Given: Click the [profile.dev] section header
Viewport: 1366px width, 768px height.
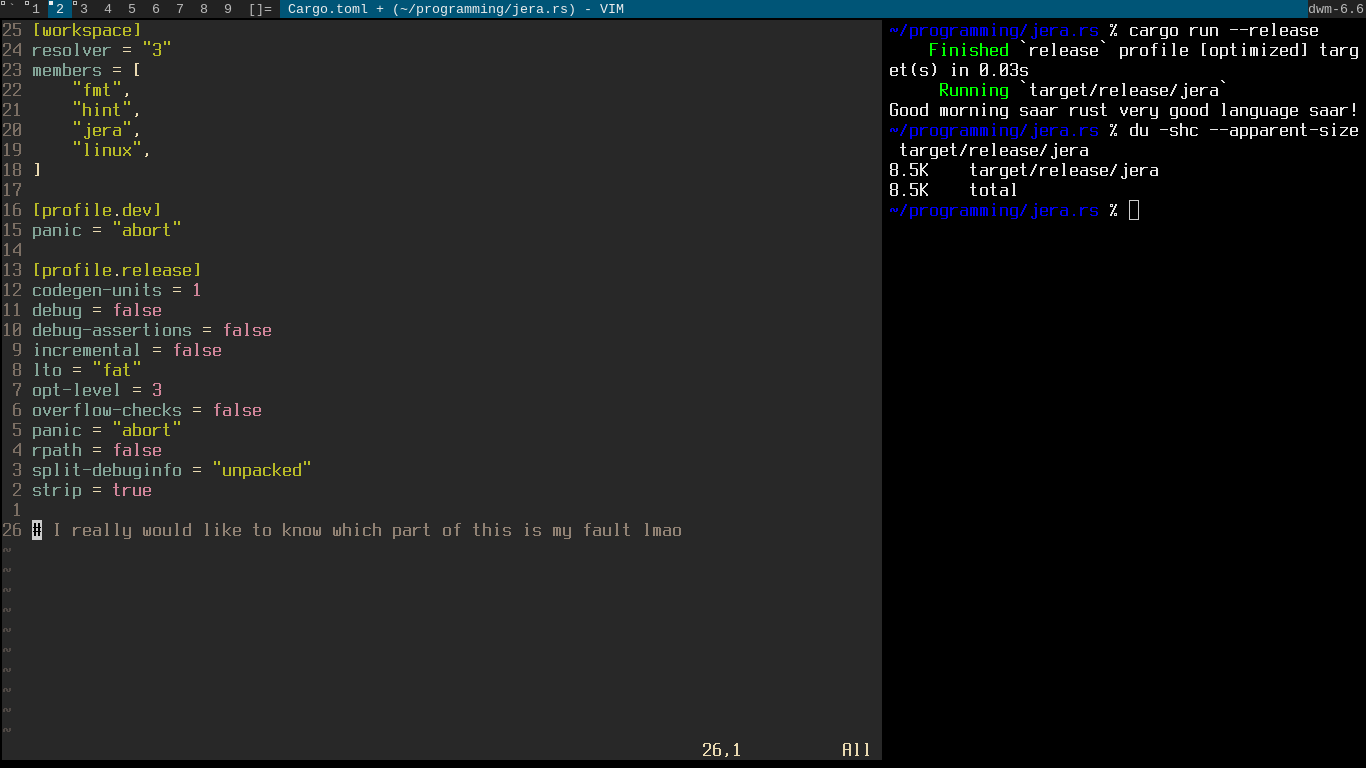Looking at the screenshot, I should click(x=97, y=210).
